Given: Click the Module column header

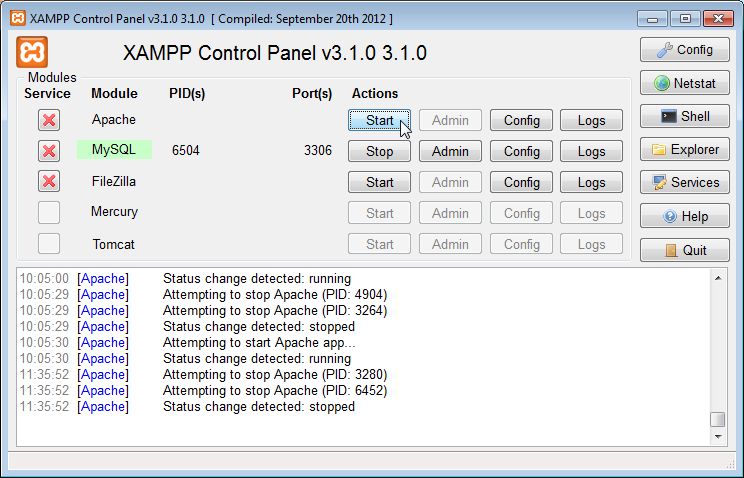Looking at the screenshot, I should click(x=114, y=94).
